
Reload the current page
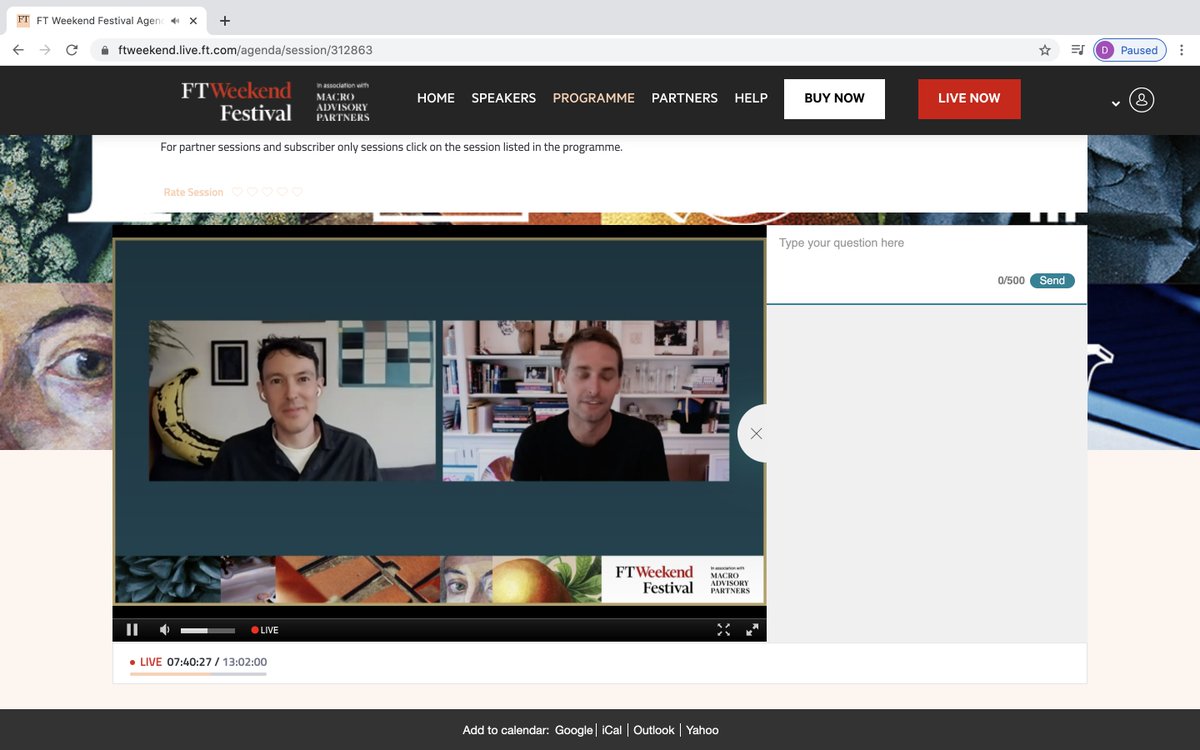[72, 50]
